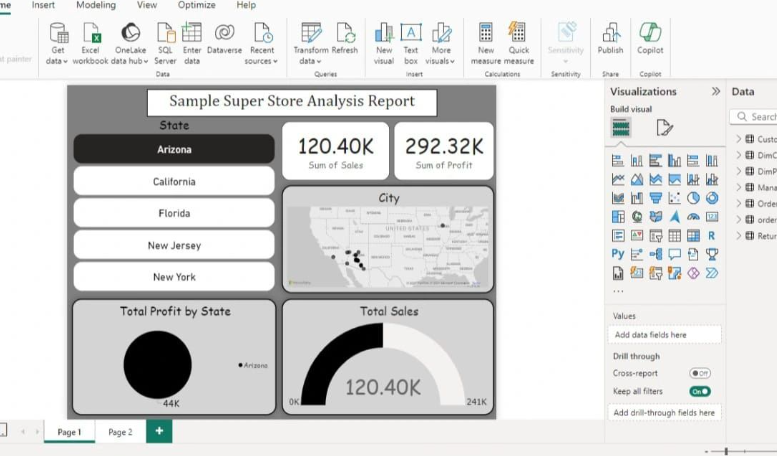The width and height of the screenshot is (777, 456).
Task: Select the Python visual icon
Action: tap(618, 254)
